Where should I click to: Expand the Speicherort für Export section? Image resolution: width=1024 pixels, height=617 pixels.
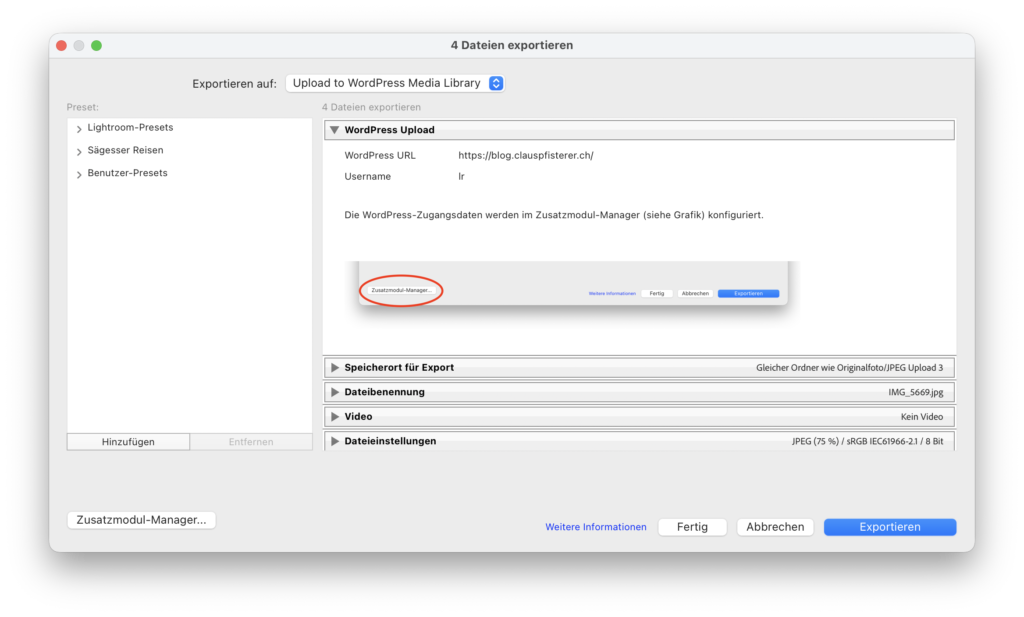(335, 368)
